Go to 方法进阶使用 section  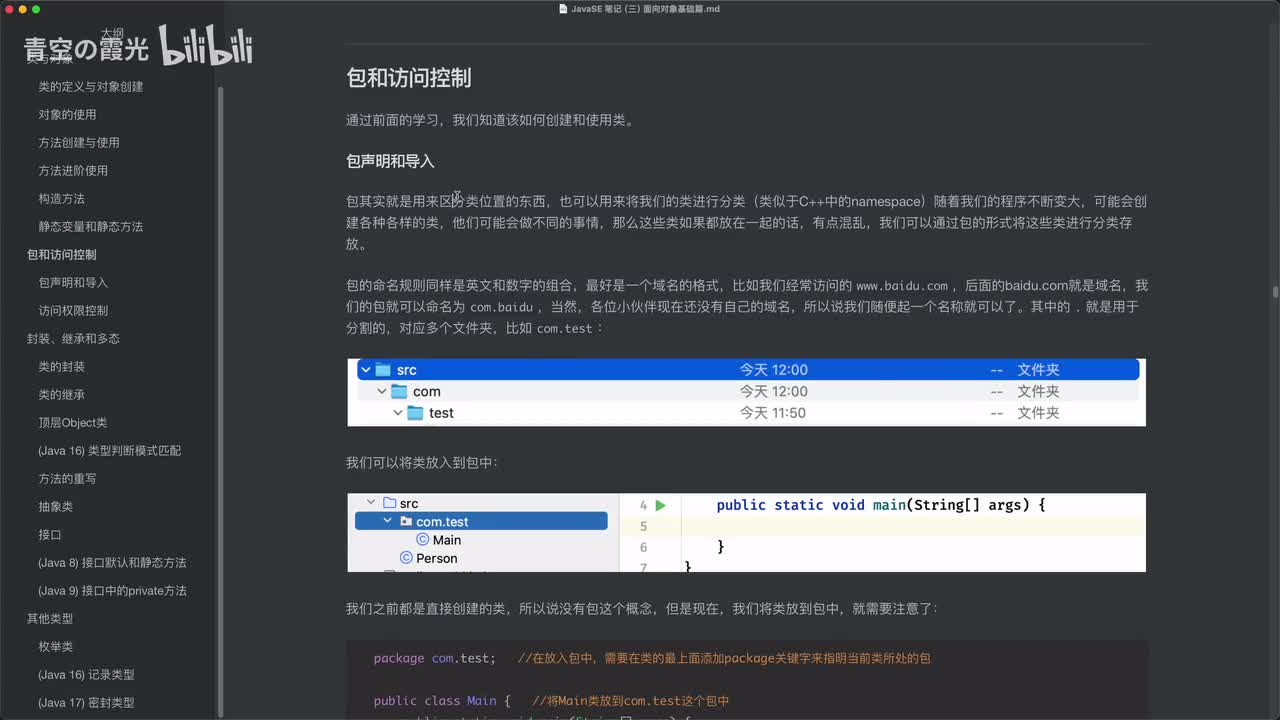pos(73,171)
